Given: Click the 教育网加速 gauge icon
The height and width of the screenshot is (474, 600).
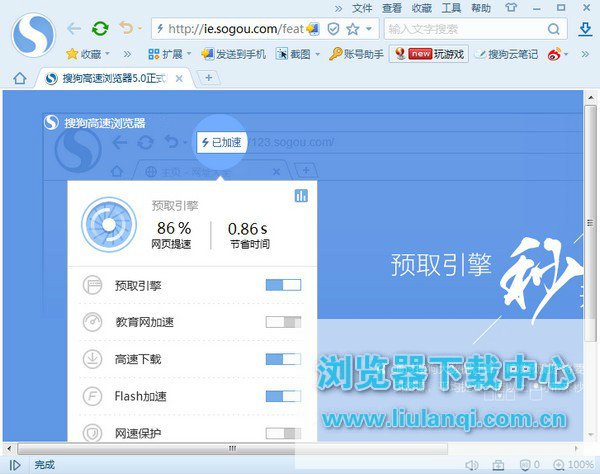Looking at the screenshot, I should tap(92, 322).
